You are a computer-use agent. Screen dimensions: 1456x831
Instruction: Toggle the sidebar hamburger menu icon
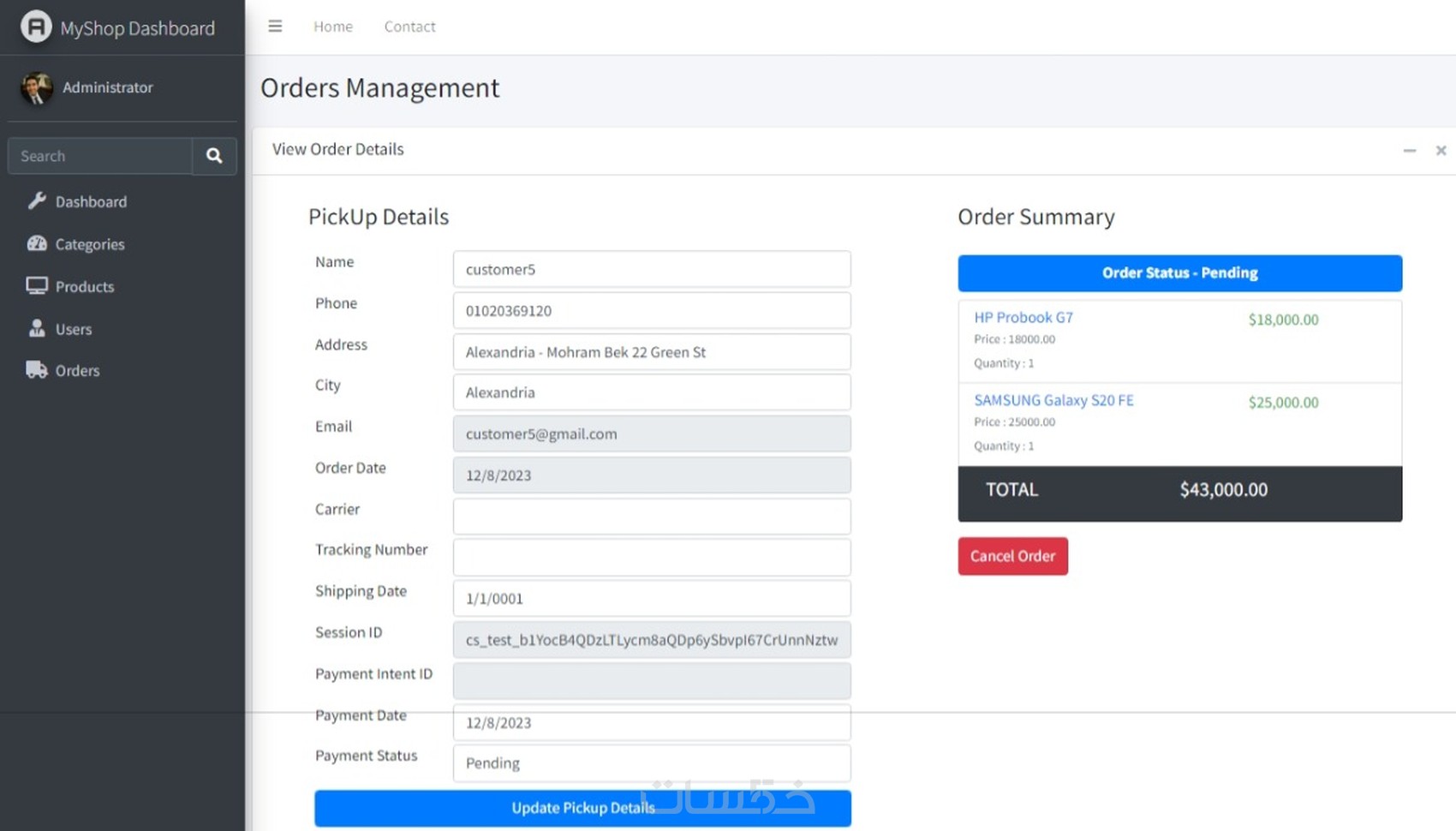click(275, 27)
